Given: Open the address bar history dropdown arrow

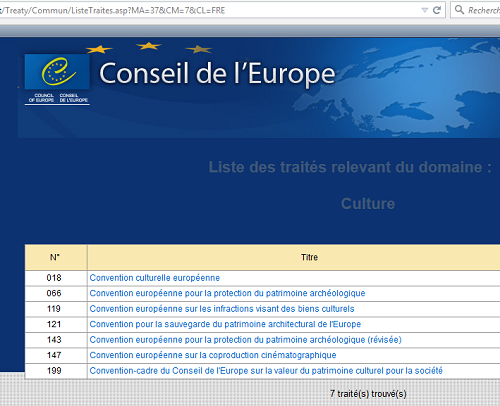Looking at the screenshot, I should [425, 10].
